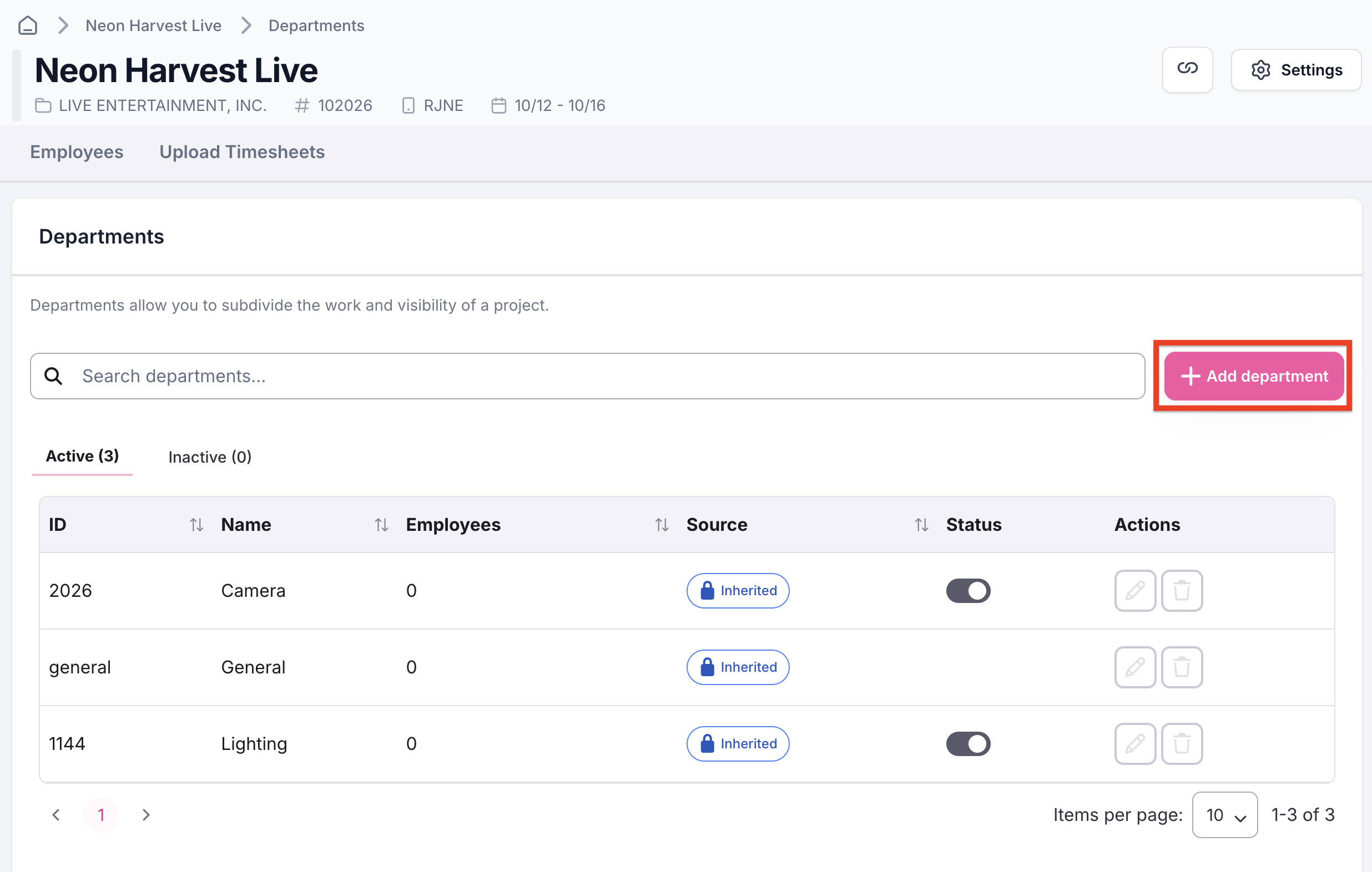Image resolution: width=1372 pixels, height=872 pixels.
Task: Focus the Search departments field
Action: click(587, 376)
